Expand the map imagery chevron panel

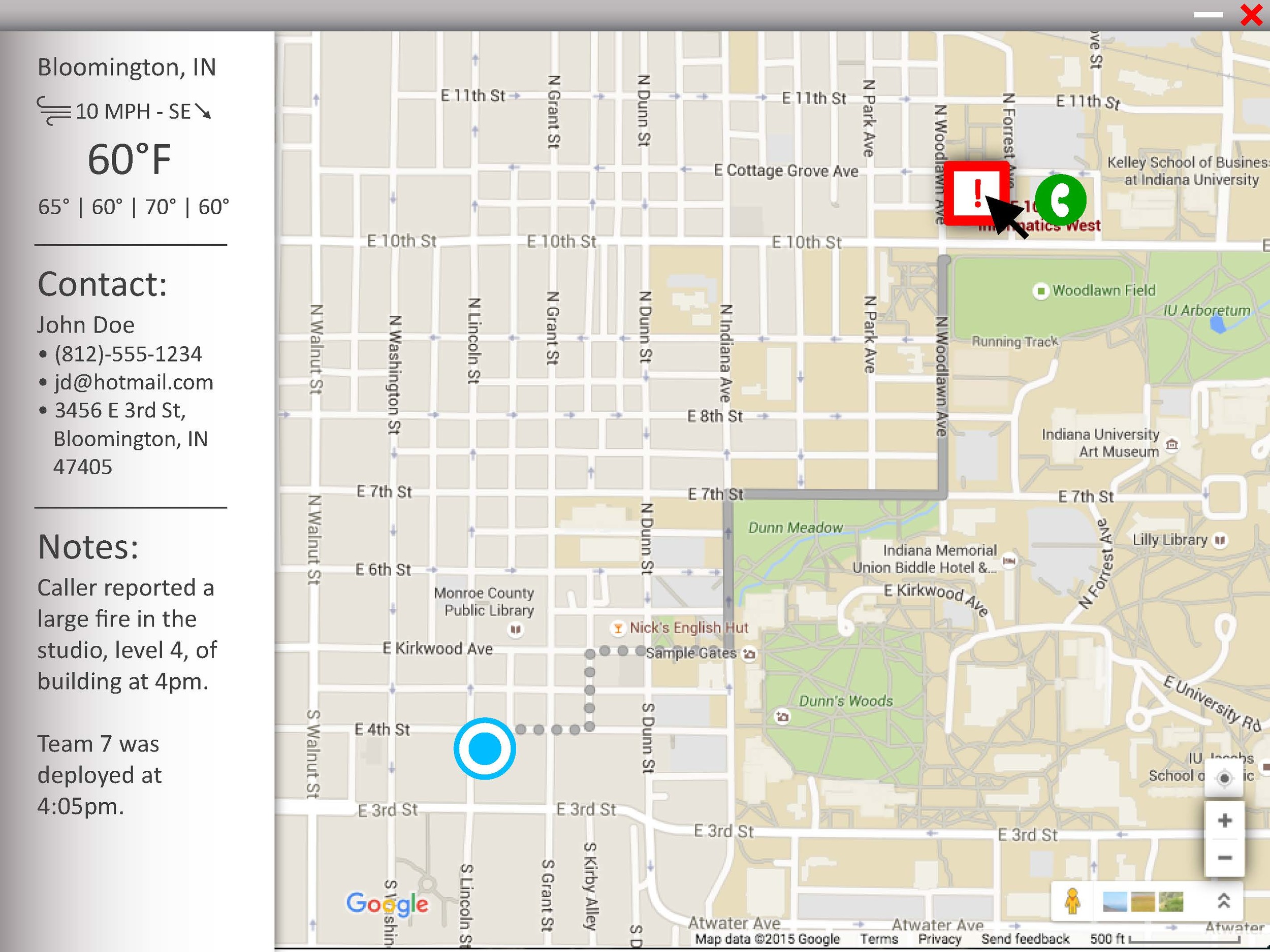point(1223,900)
